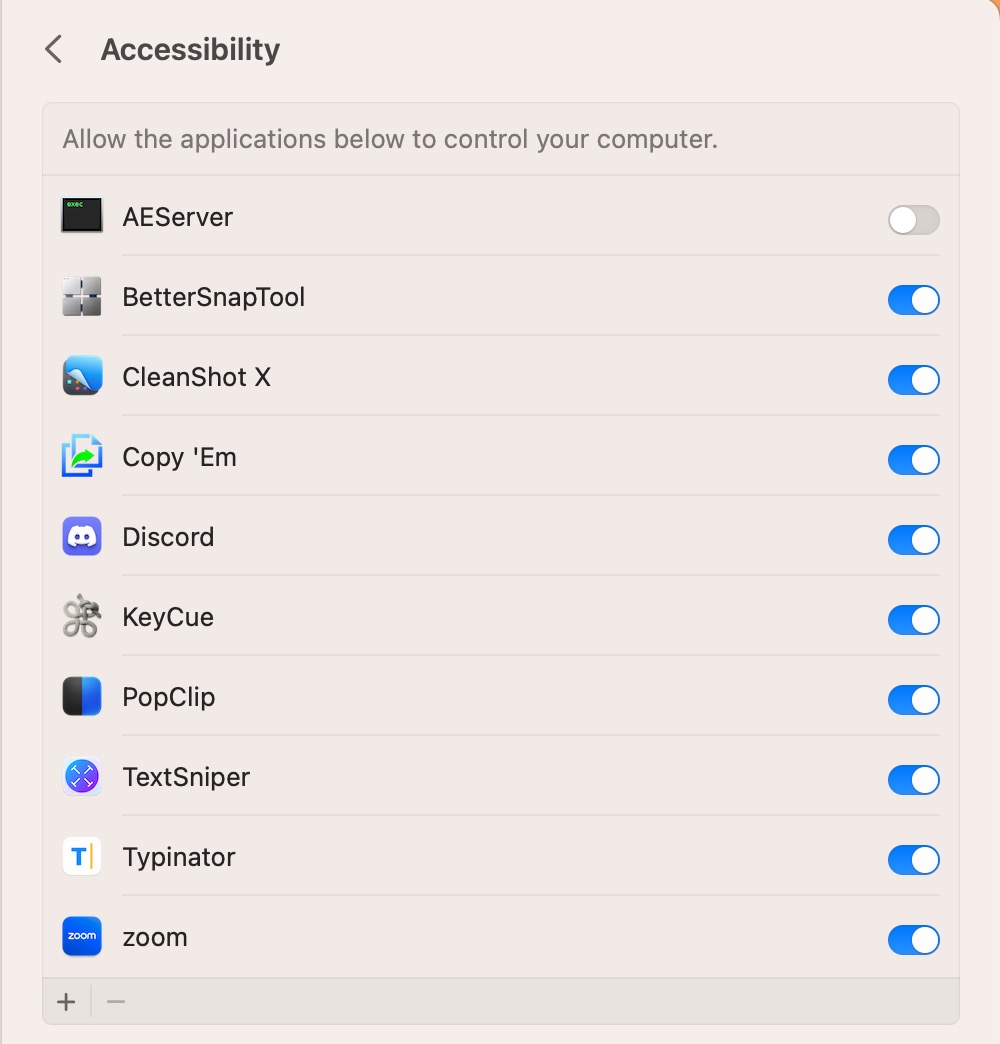Click the Discord app icon
Screen dimensions: 1000x1044
(x=82, y=537)
